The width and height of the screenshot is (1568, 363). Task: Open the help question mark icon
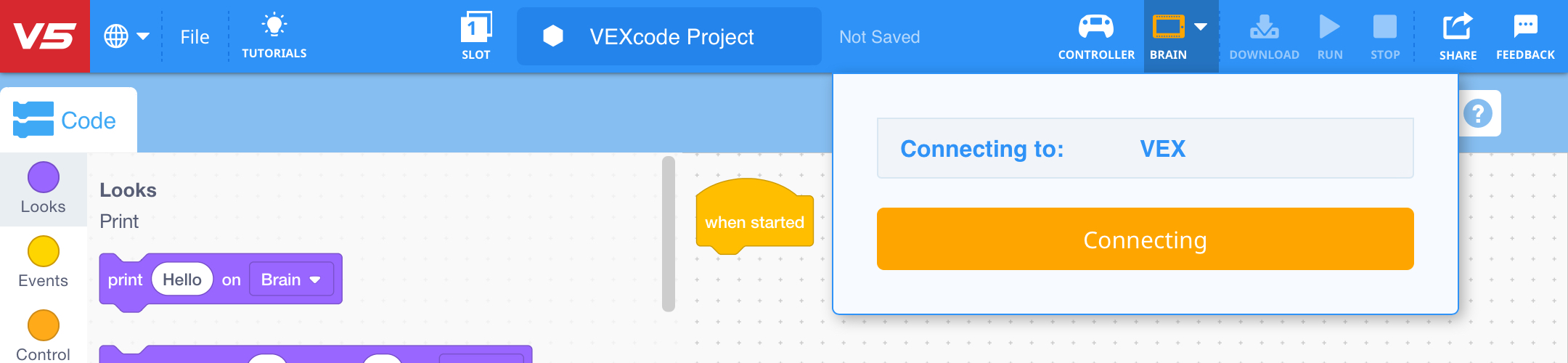pos(1477,114)
